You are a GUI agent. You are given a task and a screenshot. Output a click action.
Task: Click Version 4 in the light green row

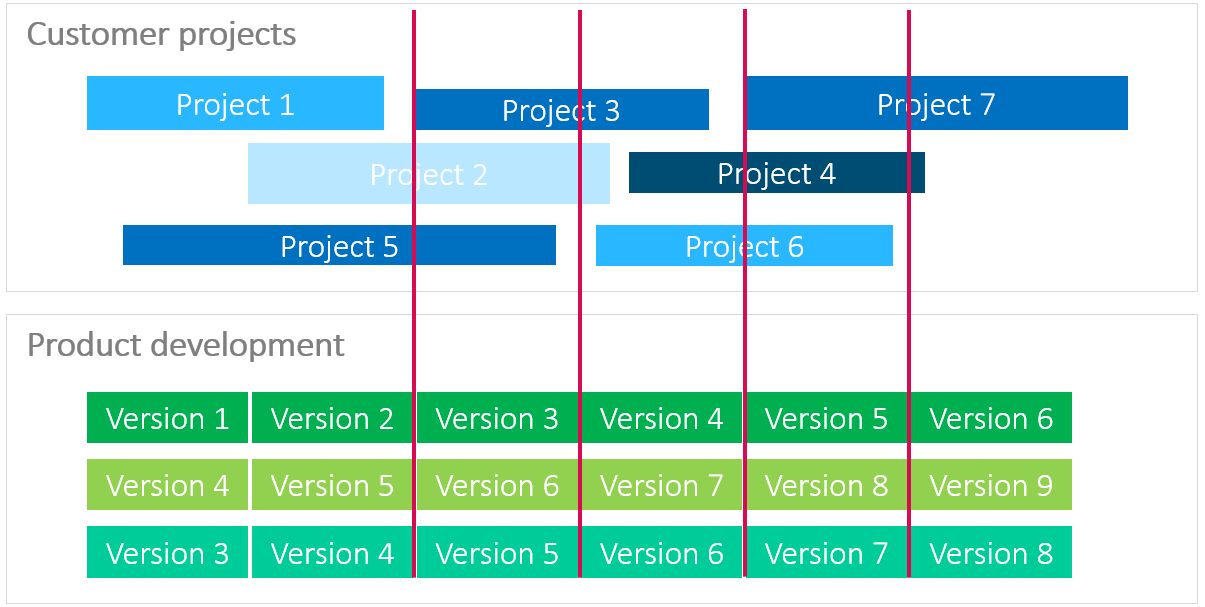coord(167,485)
